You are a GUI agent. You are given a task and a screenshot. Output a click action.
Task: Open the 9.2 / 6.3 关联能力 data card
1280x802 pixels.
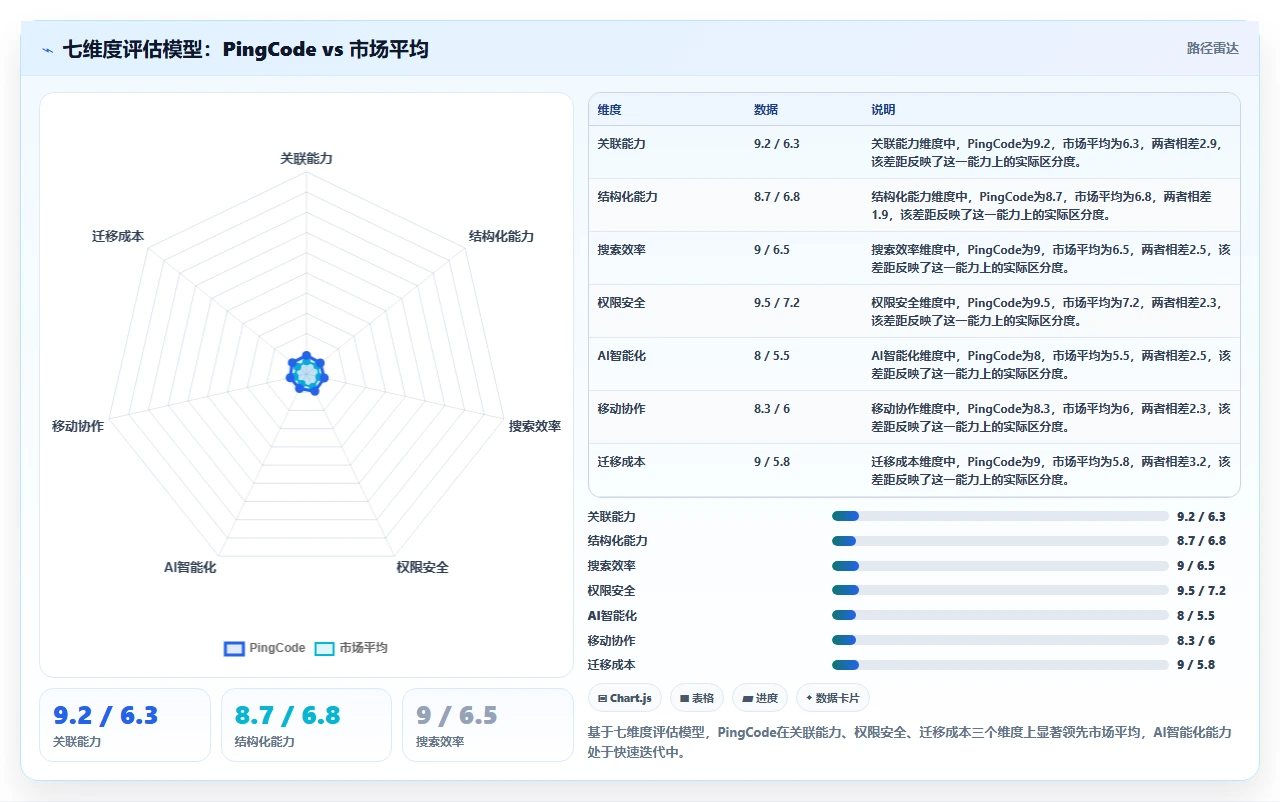[125, 725]
